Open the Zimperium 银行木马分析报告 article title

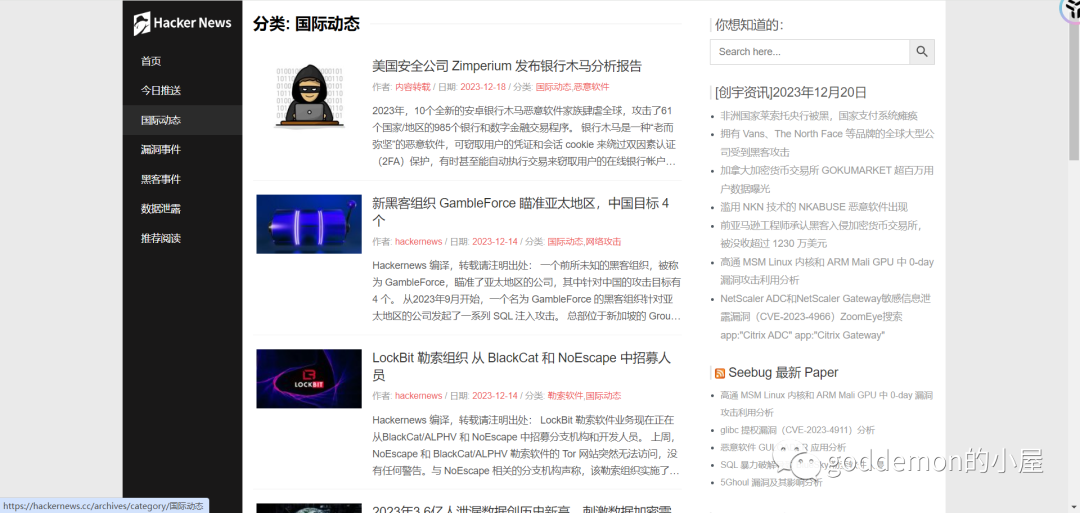pyautogui.click(x=507, y=66)
